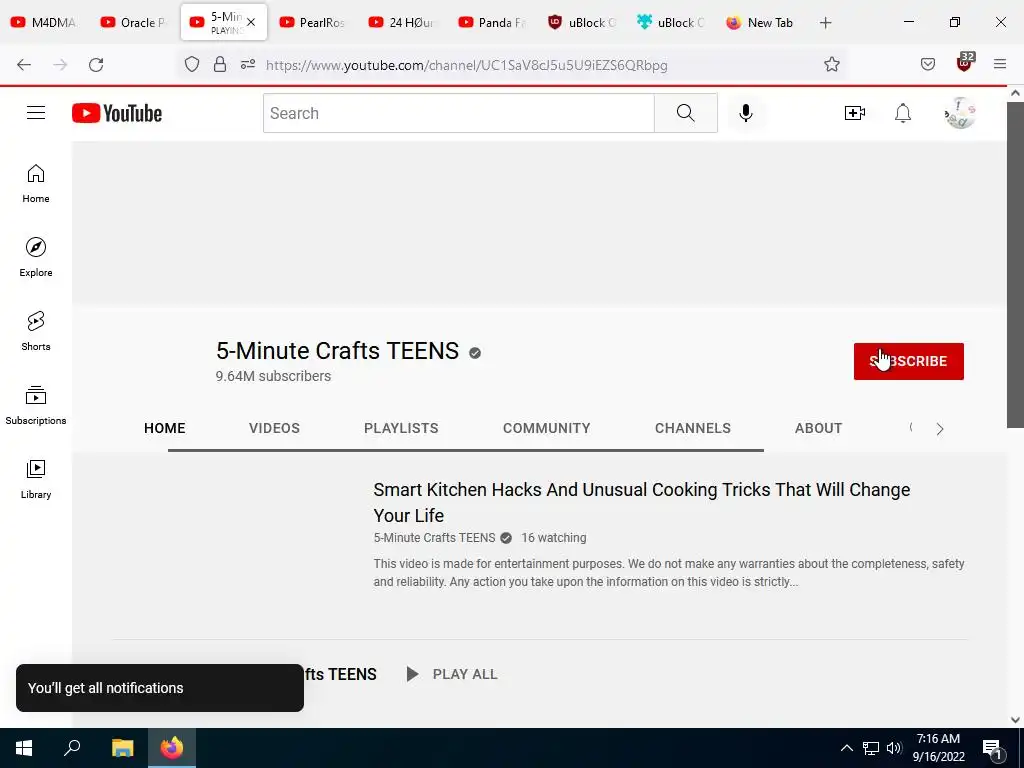Click Firefox icon in taskbar

pos(172,748)
